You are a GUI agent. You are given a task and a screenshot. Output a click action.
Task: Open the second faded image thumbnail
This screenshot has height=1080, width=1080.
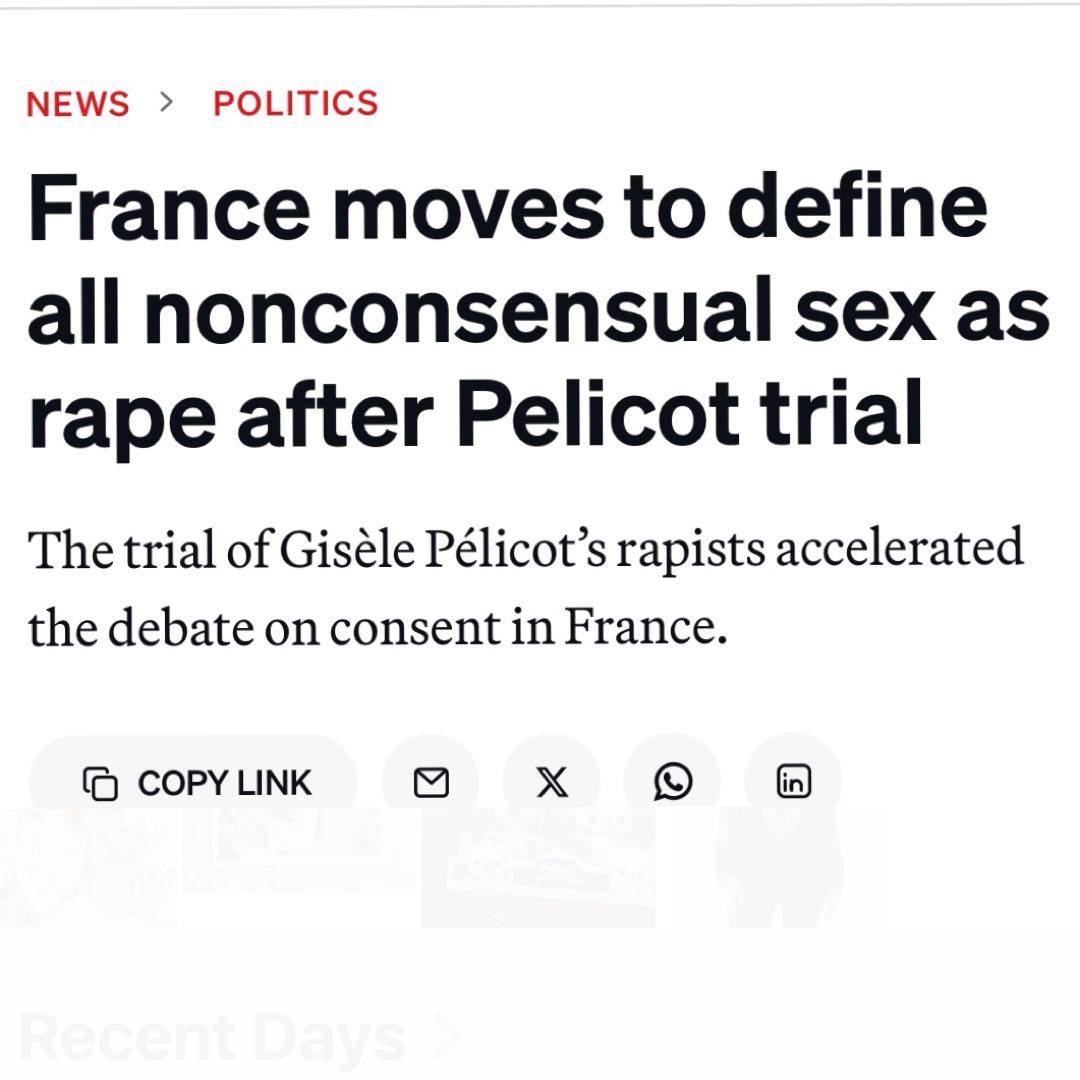(300, 850)
